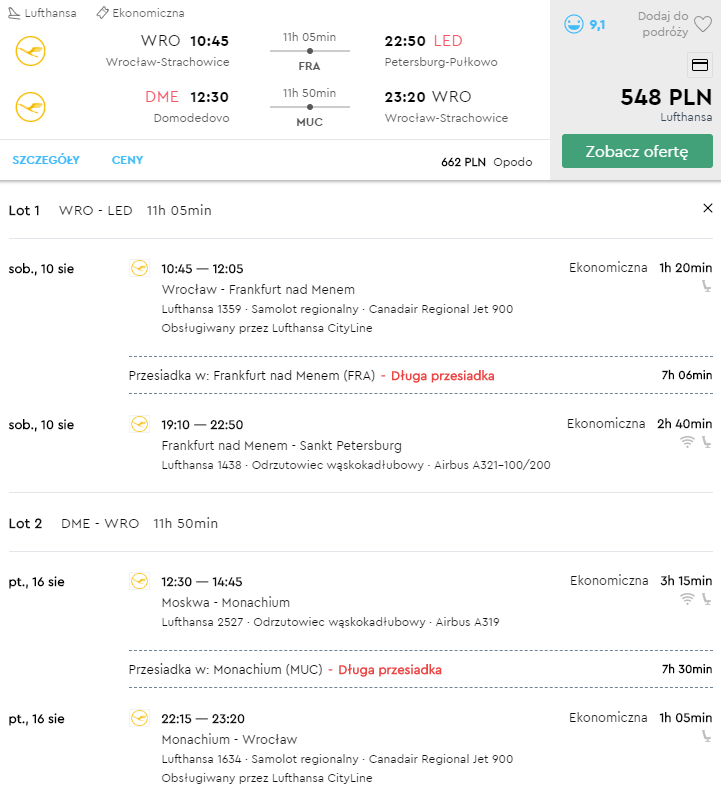Click the airplane icon next to Lufthansa header
This screenshot has height=801, width=721.
(x=14, y=13)
